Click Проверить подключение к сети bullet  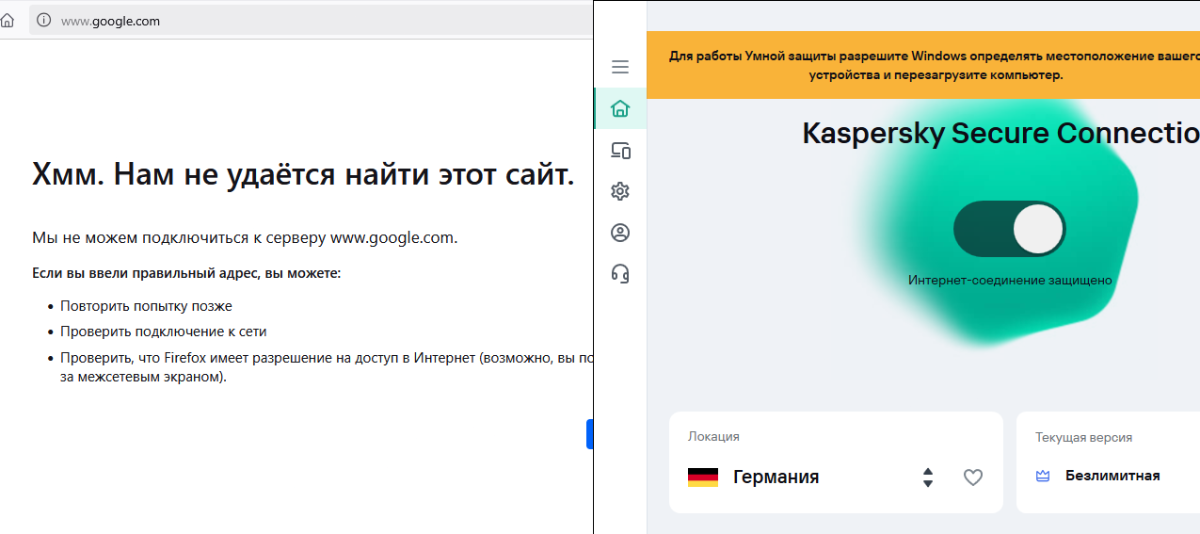tap(163, 331)
